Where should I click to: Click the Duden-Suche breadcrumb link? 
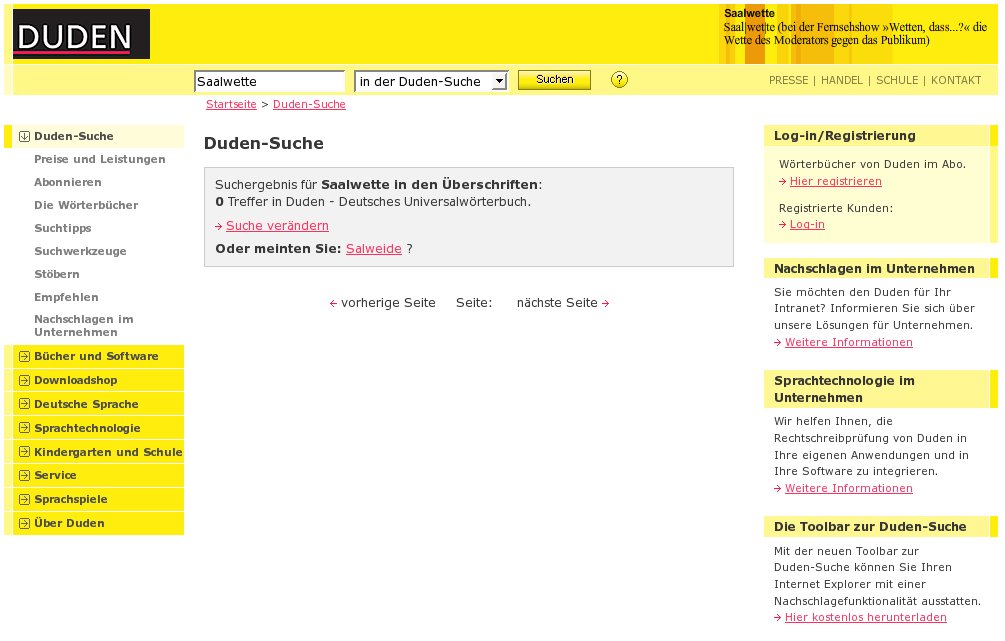(310, 104)
